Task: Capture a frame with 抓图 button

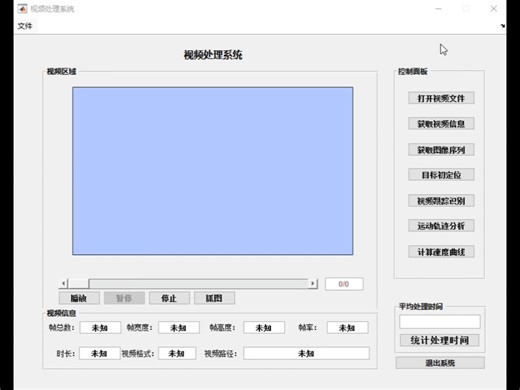Action: pos(214,298)
